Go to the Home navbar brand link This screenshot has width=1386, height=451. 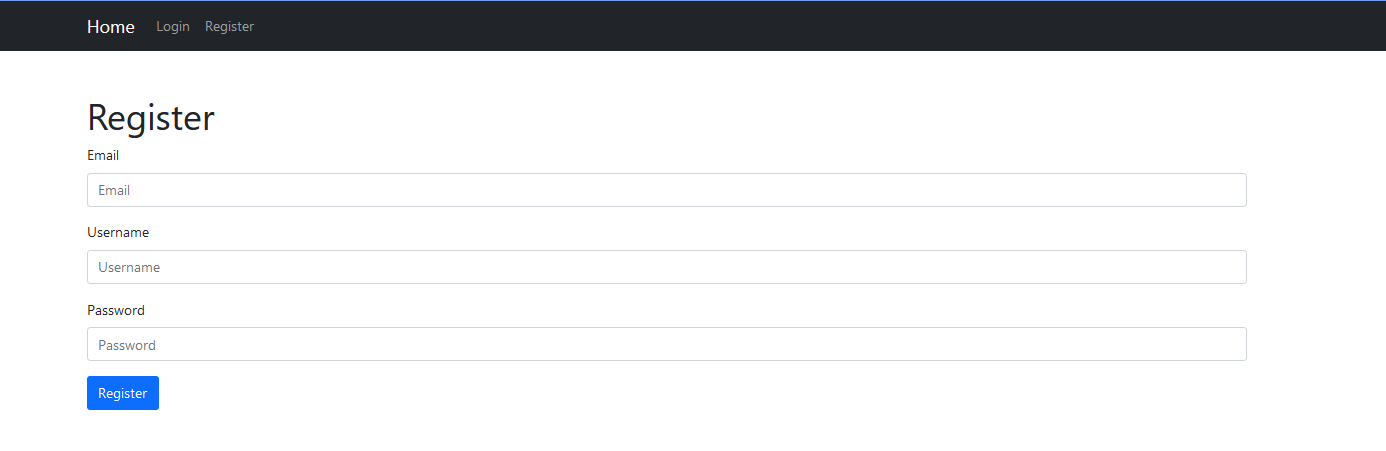point(110,27)
